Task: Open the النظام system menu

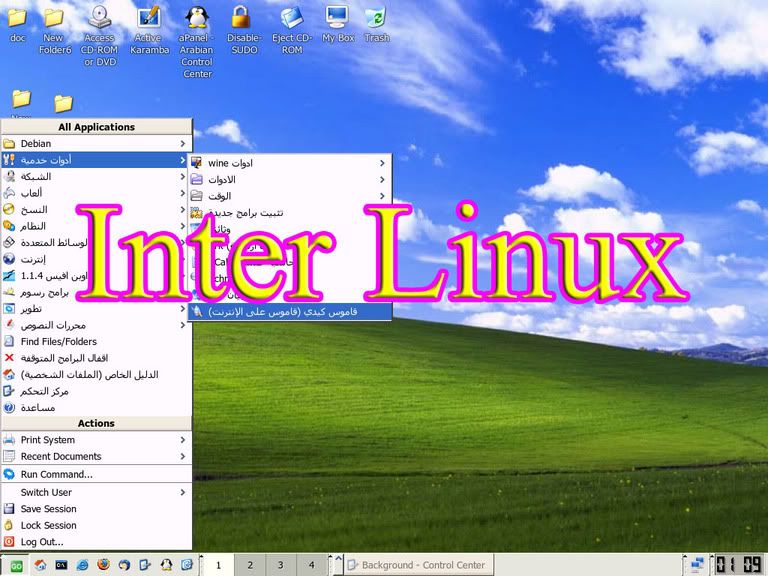Action: [96, 226]
